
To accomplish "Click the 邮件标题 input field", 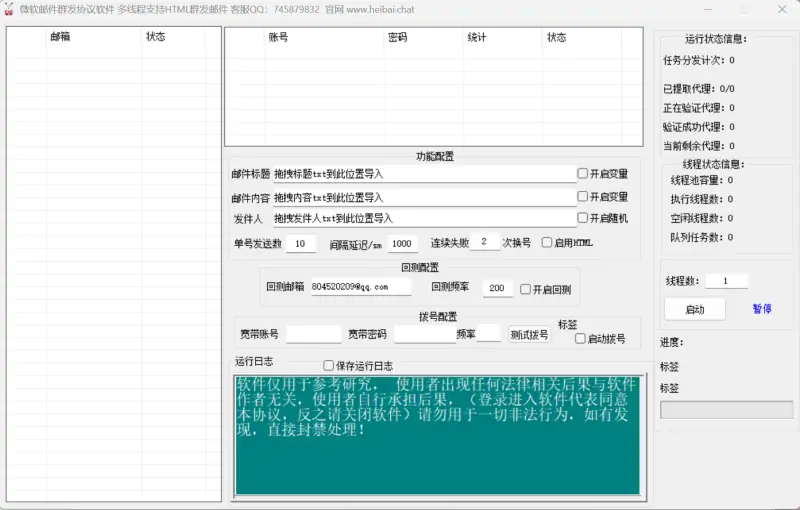I will click(424, 174).
